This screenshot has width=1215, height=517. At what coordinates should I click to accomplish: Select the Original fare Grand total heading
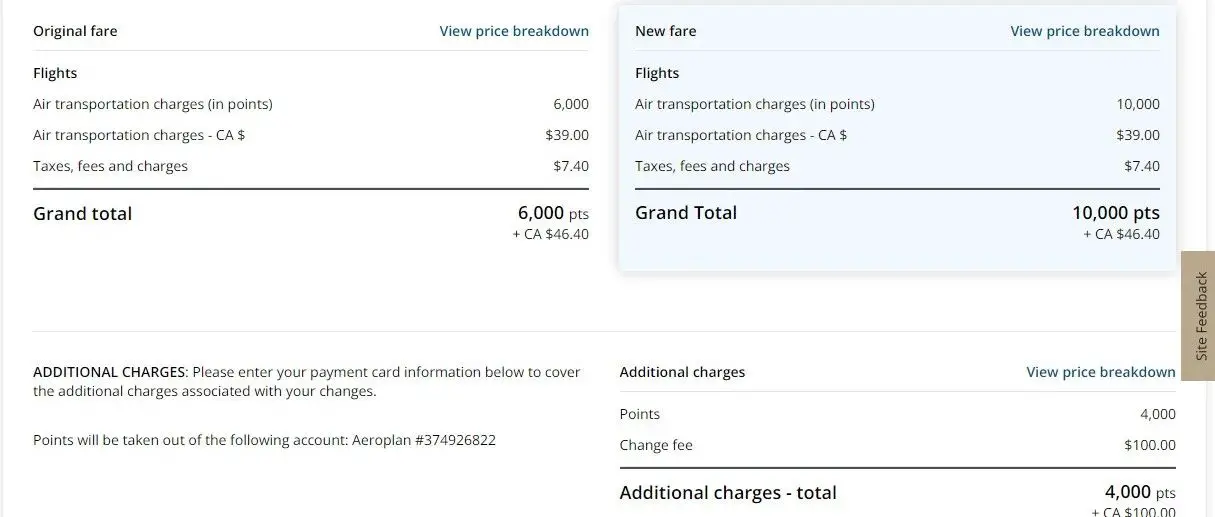tap(83, 213)
